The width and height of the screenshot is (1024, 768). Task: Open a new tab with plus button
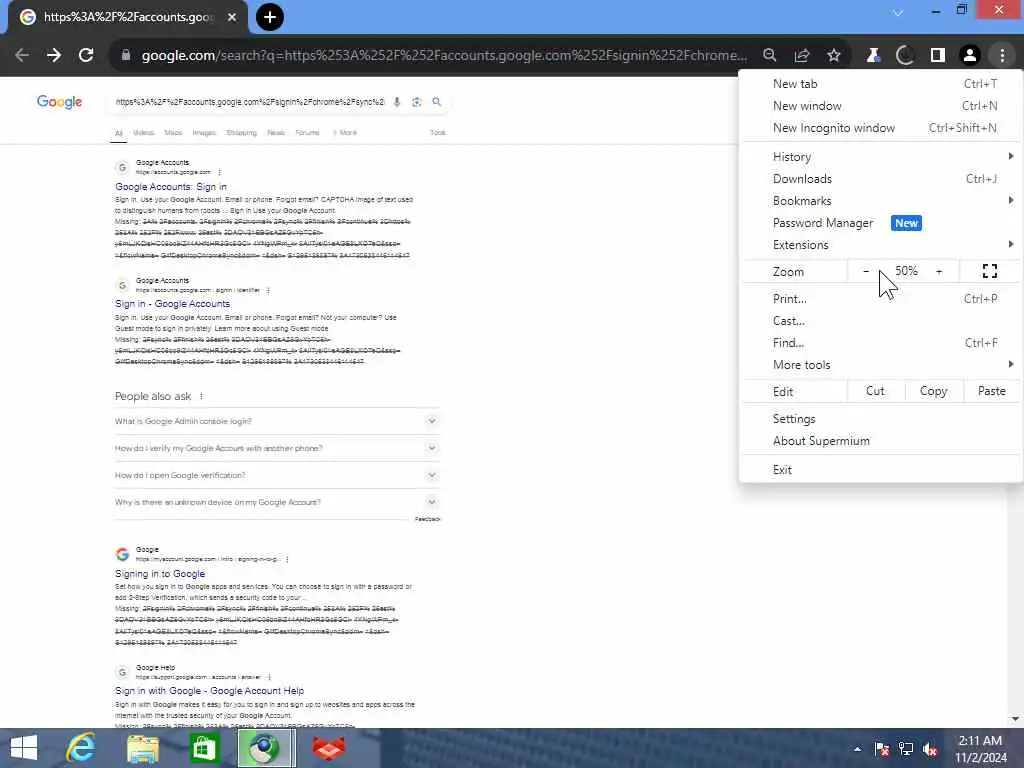pos(270,17)
